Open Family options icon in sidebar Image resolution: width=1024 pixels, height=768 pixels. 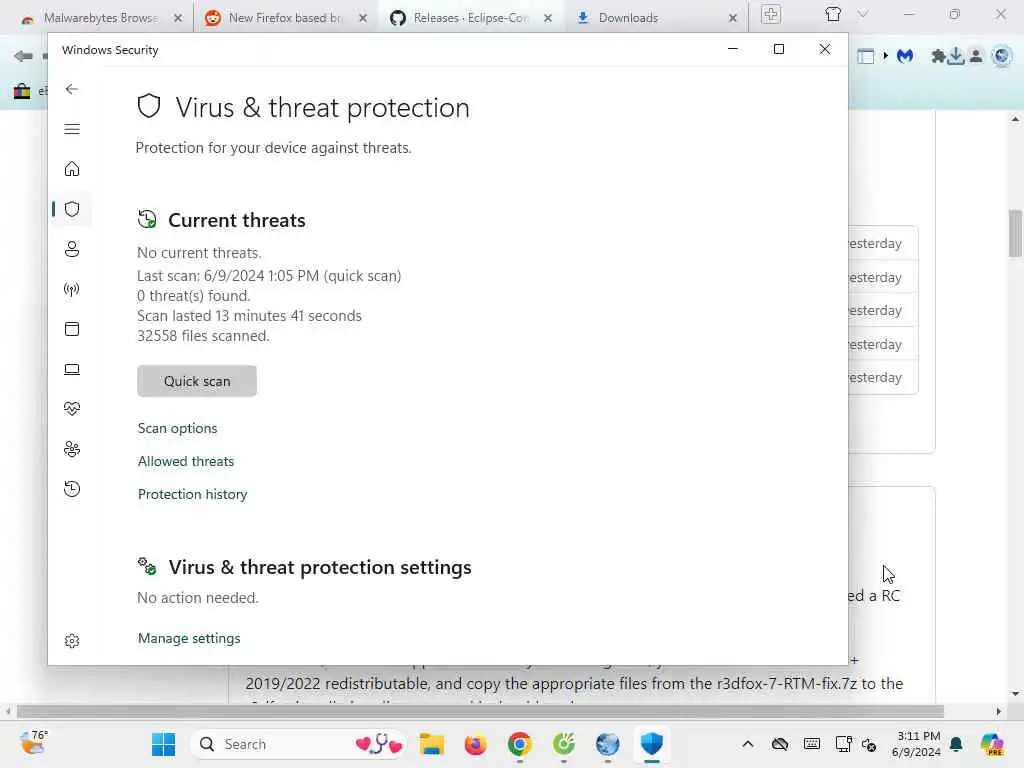coord(72,449)
